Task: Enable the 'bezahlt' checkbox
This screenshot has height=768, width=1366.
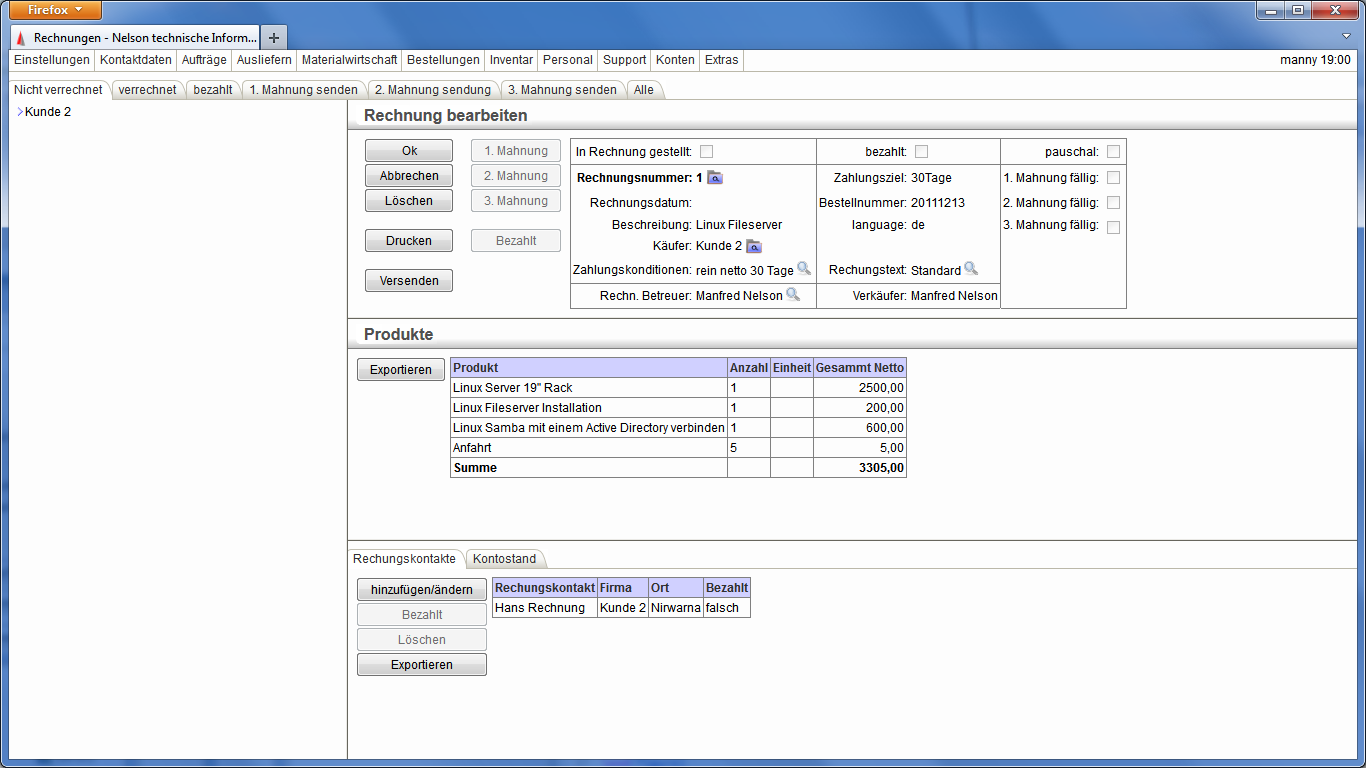Action: coord(922,152)
